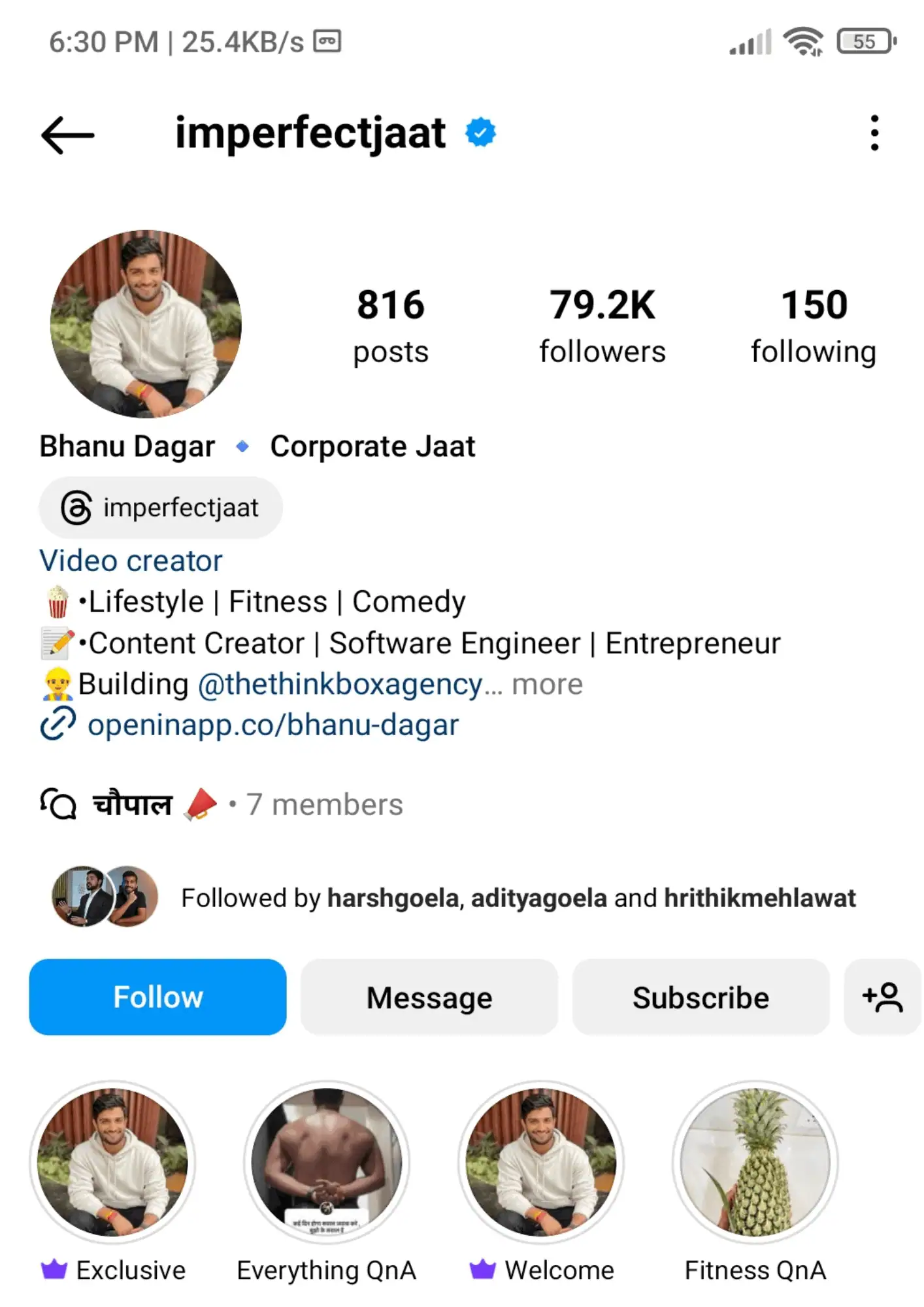Tap the back arrow icon
Image resolution: width=924 pixels, height=1307 pixels.
coord(68,135)
